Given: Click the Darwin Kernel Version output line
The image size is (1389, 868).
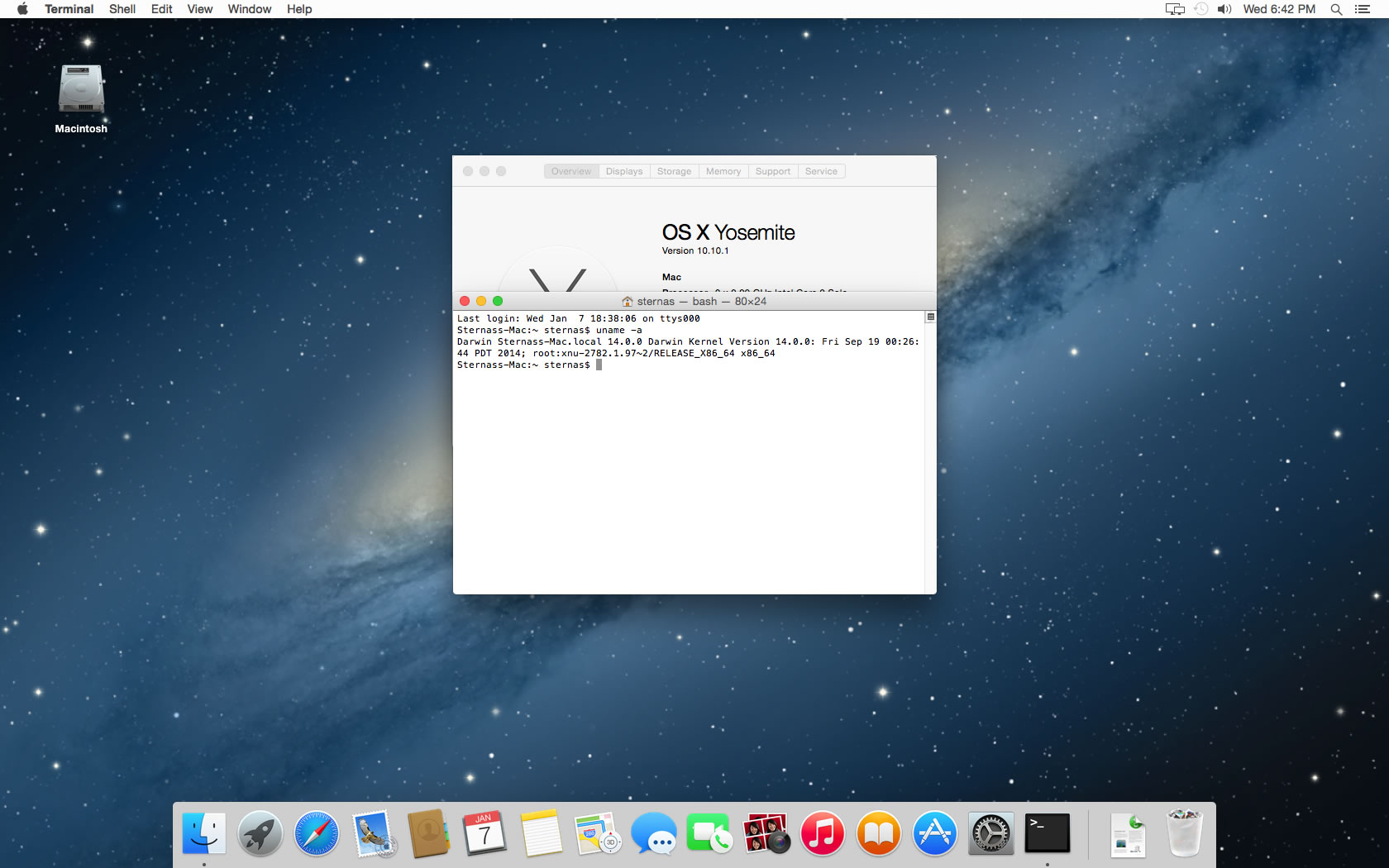Looking at the screenshot, I should (x=688, y=347).
